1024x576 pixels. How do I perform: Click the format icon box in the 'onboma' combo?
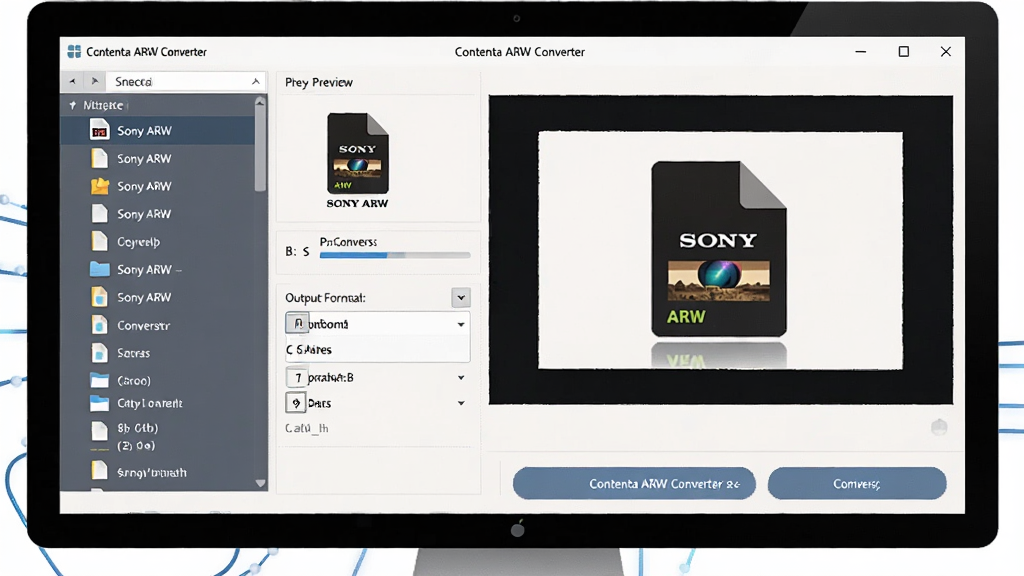pyautogui.click(x=297, y=323)
